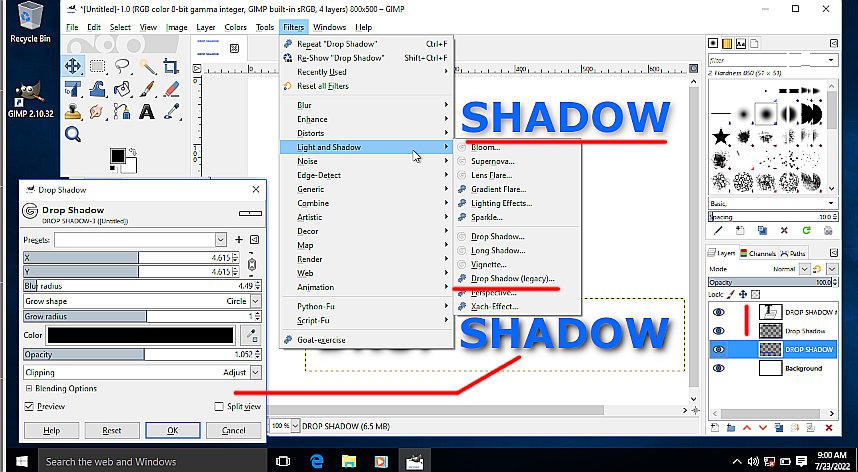Toggle Lock pixels brush icon
This screenshot has width=858, height=472.
(731, 294)
